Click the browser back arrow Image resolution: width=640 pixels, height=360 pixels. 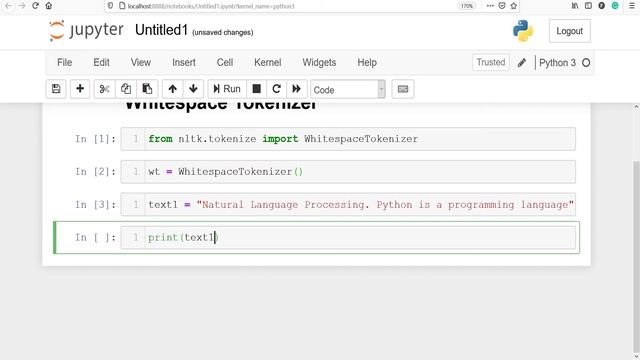pyautogui.click(x=8, y=6)
